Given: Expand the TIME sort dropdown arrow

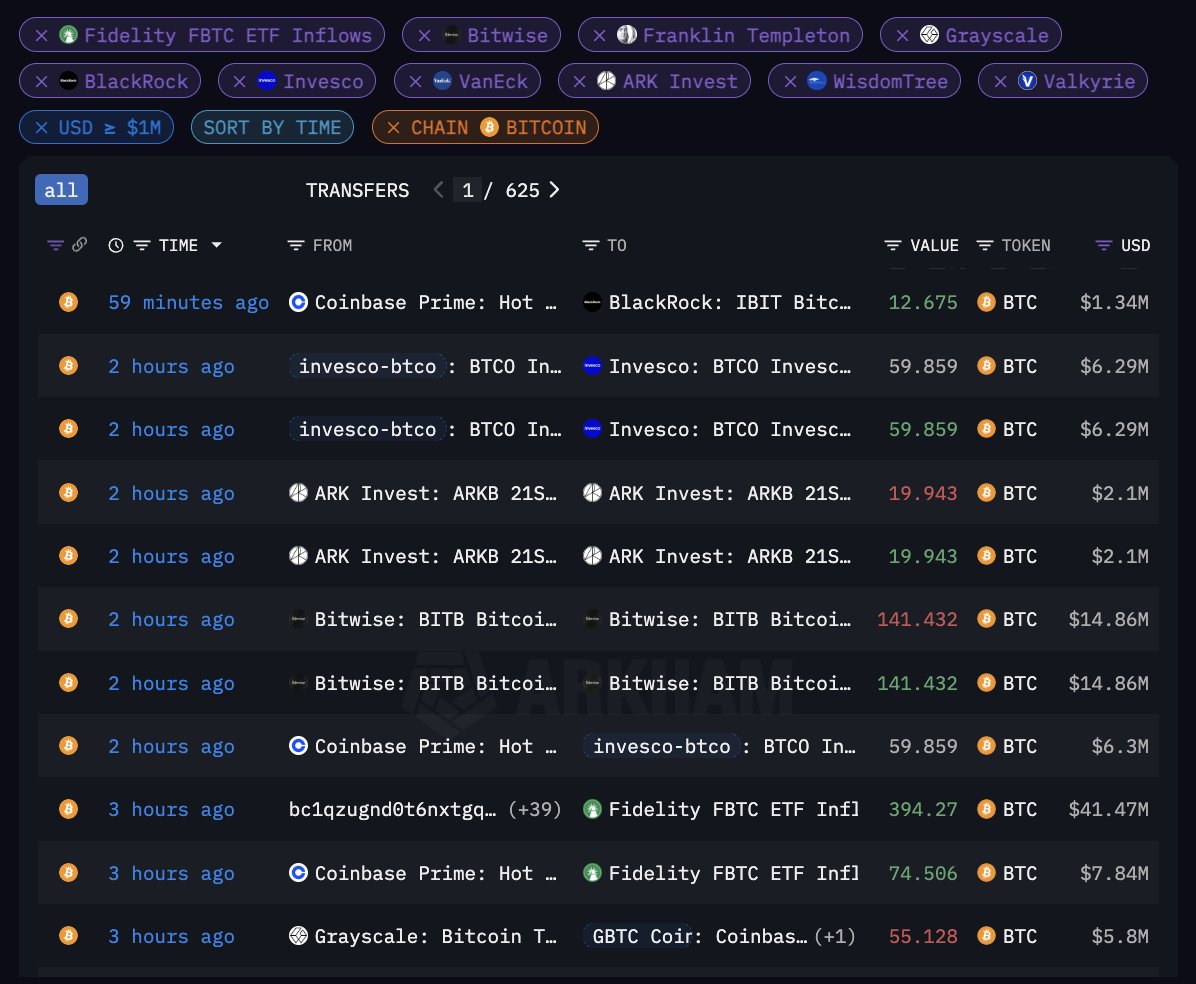Looking at the screenshot, I should 217,246.
